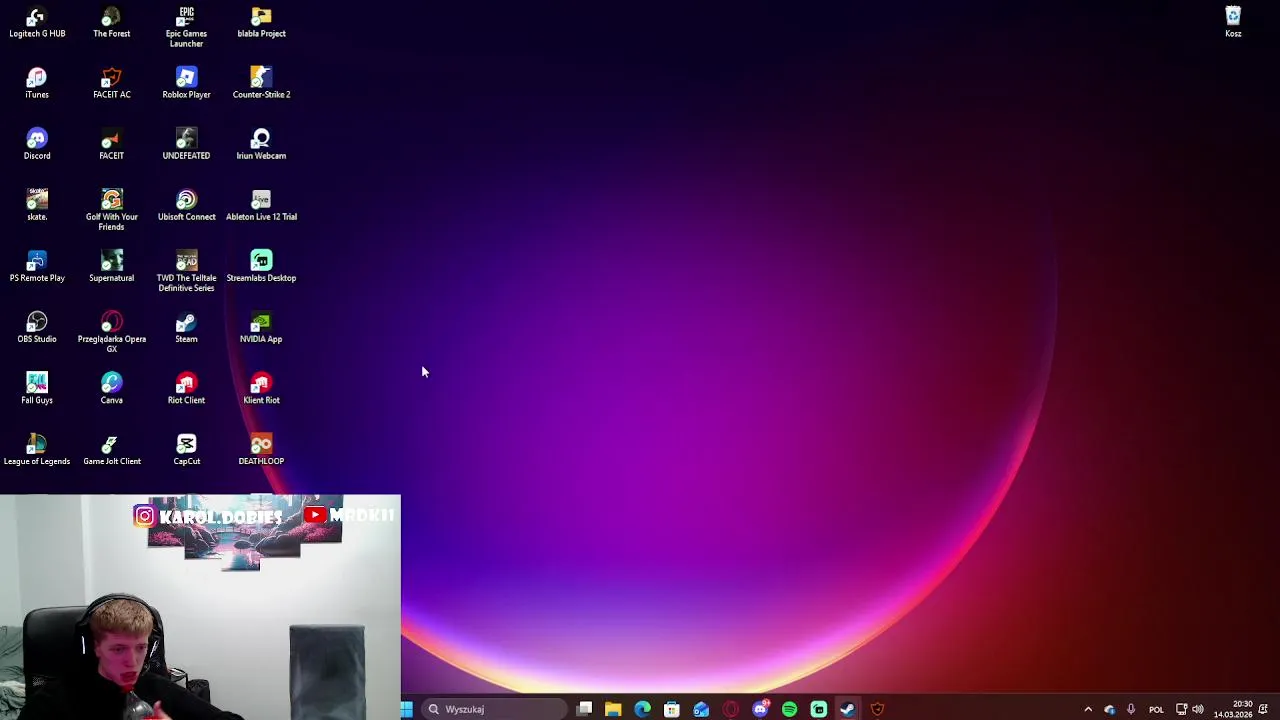
Task: Open Task View on the taskbar
Action: coord(584,709)
